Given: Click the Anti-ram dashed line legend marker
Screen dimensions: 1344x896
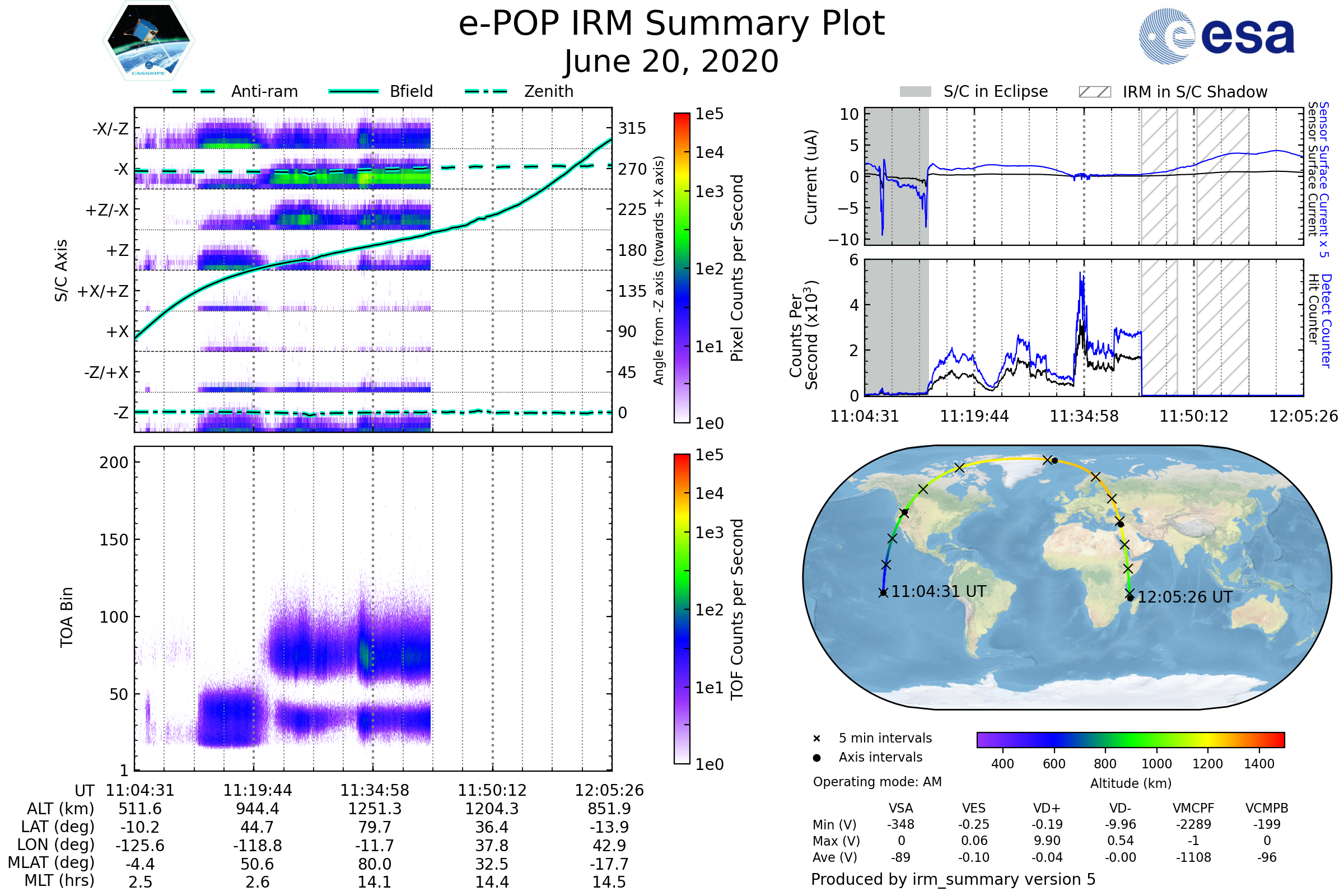Looking at the screenshot, I should click(x=194, y=91).
